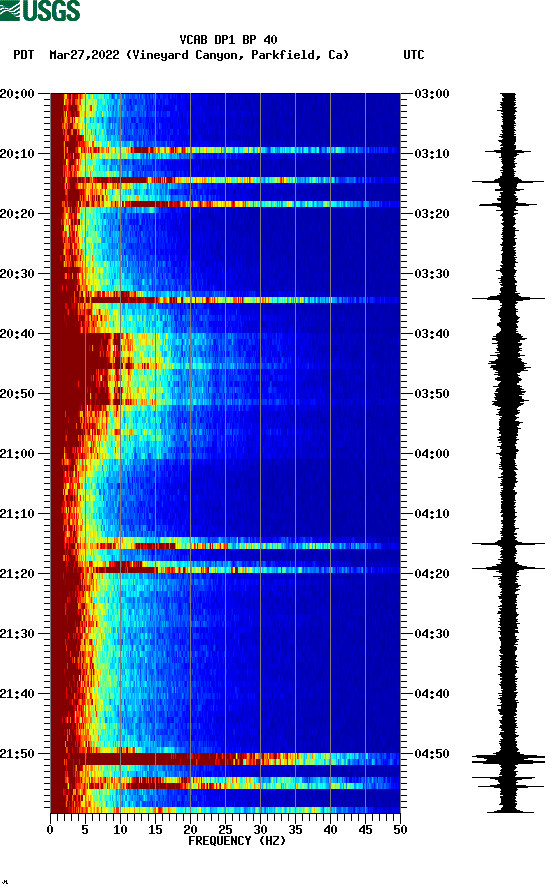Click the '03:10' UTC time label
The image size is (552, 893).
click(432, 154)
